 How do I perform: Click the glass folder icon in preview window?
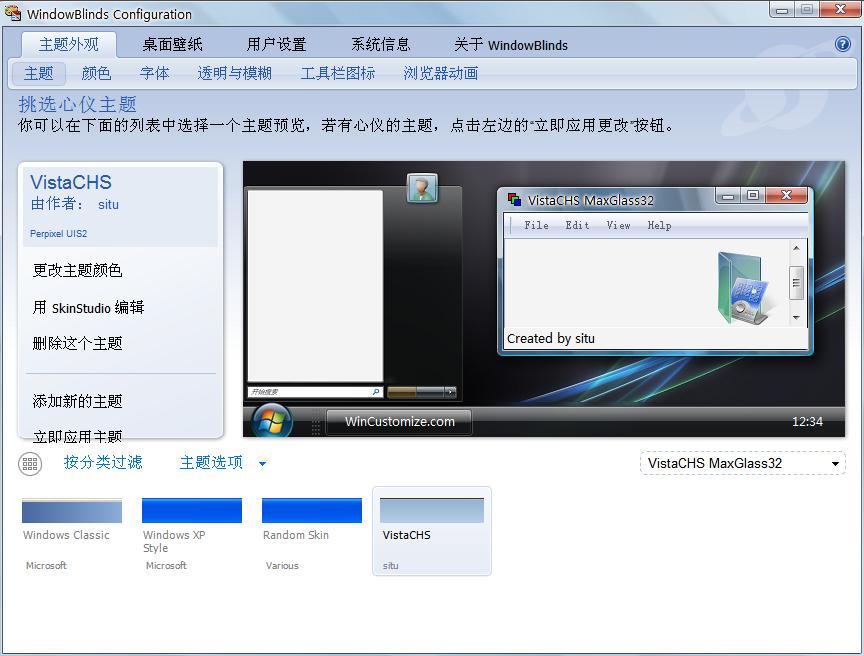744,288
